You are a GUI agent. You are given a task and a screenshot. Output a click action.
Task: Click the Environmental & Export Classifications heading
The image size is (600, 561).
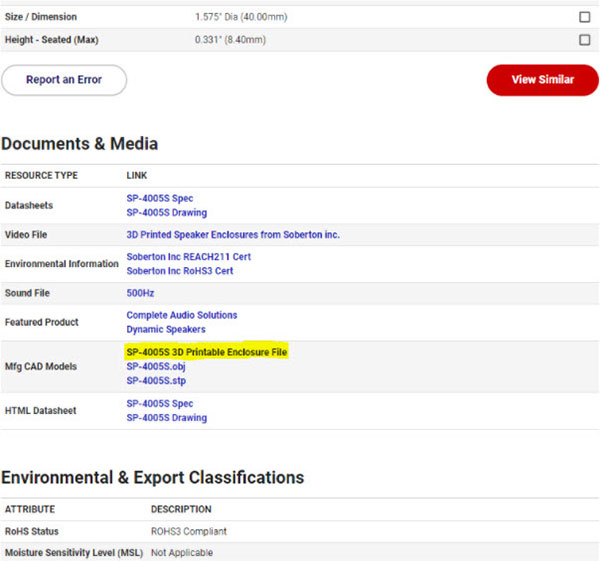[152, 477]
